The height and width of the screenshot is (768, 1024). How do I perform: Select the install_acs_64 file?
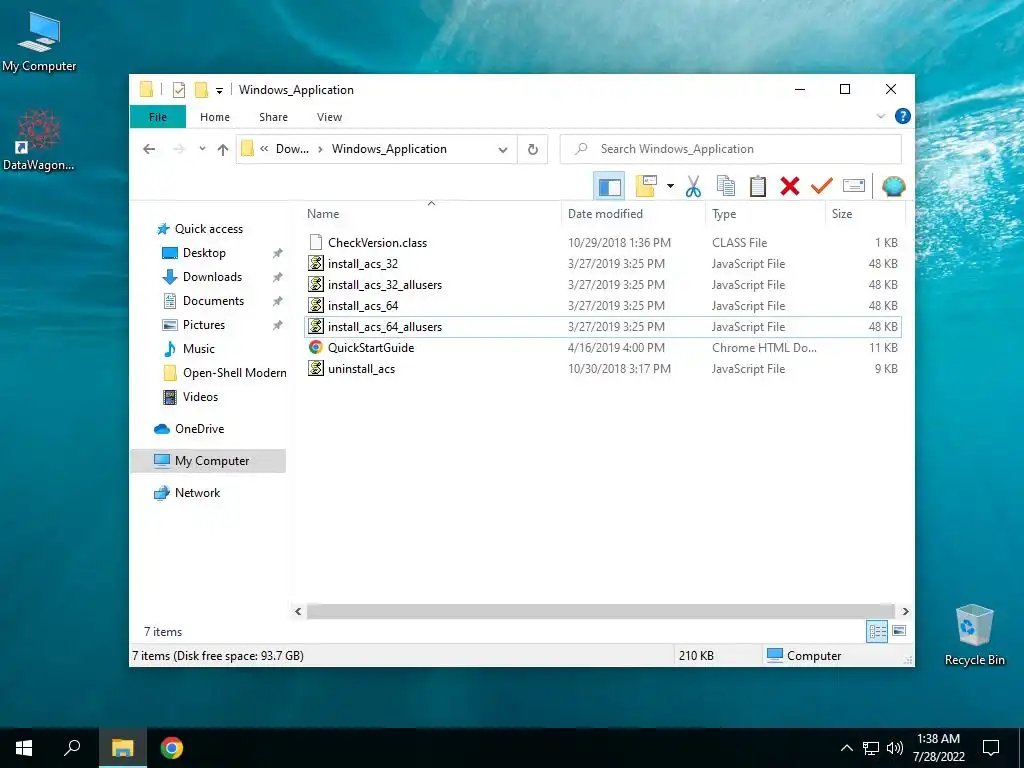[603, 306]
